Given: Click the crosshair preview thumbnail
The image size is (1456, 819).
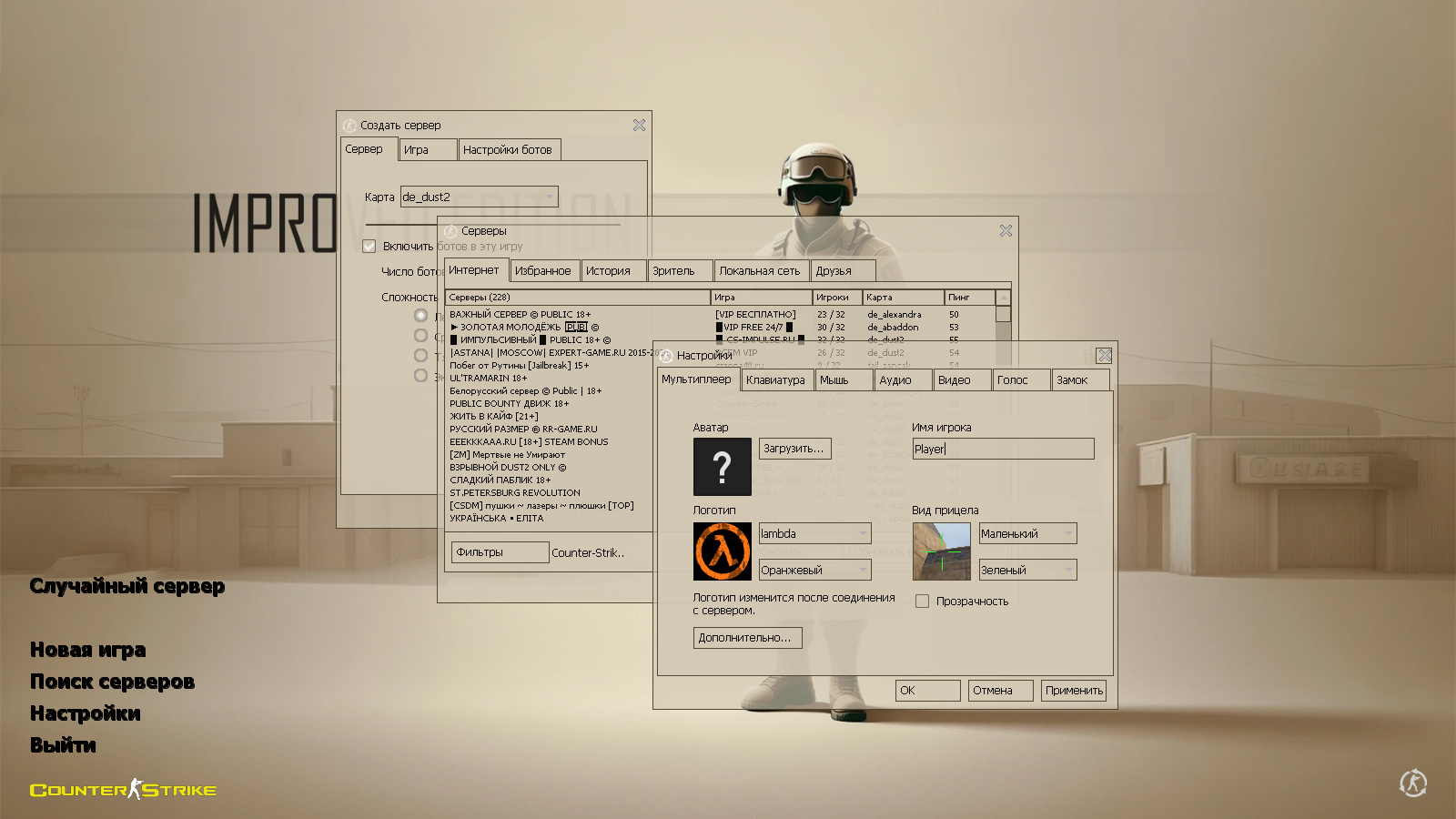Looking at the screenshot, I should (x=941, y=551).
